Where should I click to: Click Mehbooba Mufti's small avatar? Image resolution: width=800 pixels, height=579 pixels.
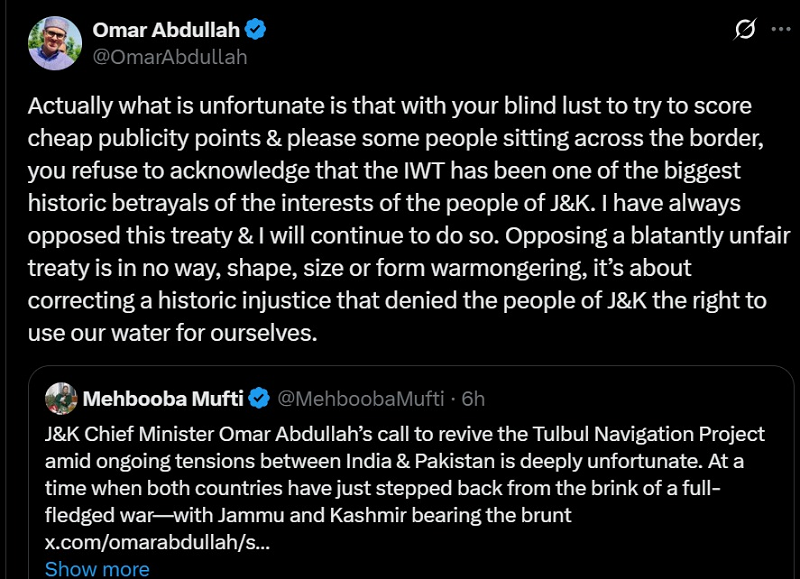point(61,399)
